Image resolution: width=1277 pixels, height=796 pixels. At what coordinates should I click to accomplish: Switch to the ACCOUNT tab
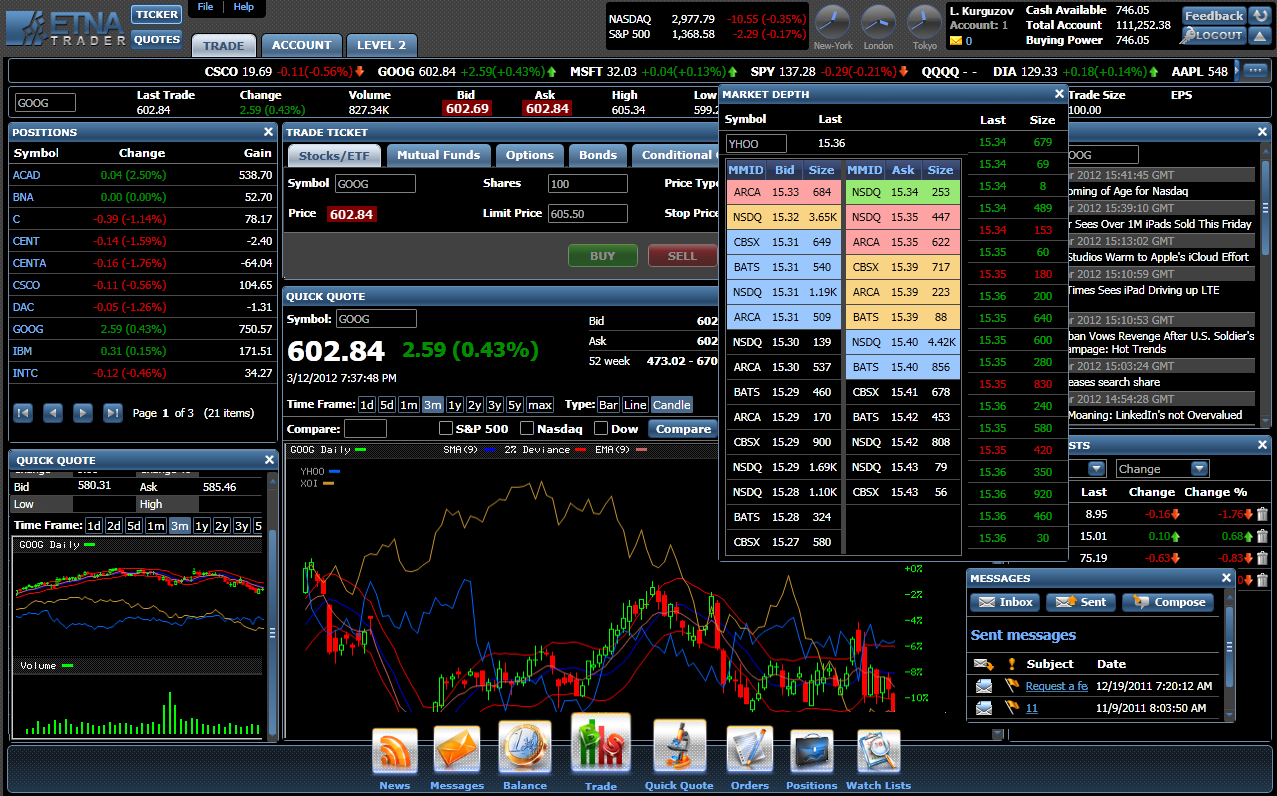pos(301,45)
